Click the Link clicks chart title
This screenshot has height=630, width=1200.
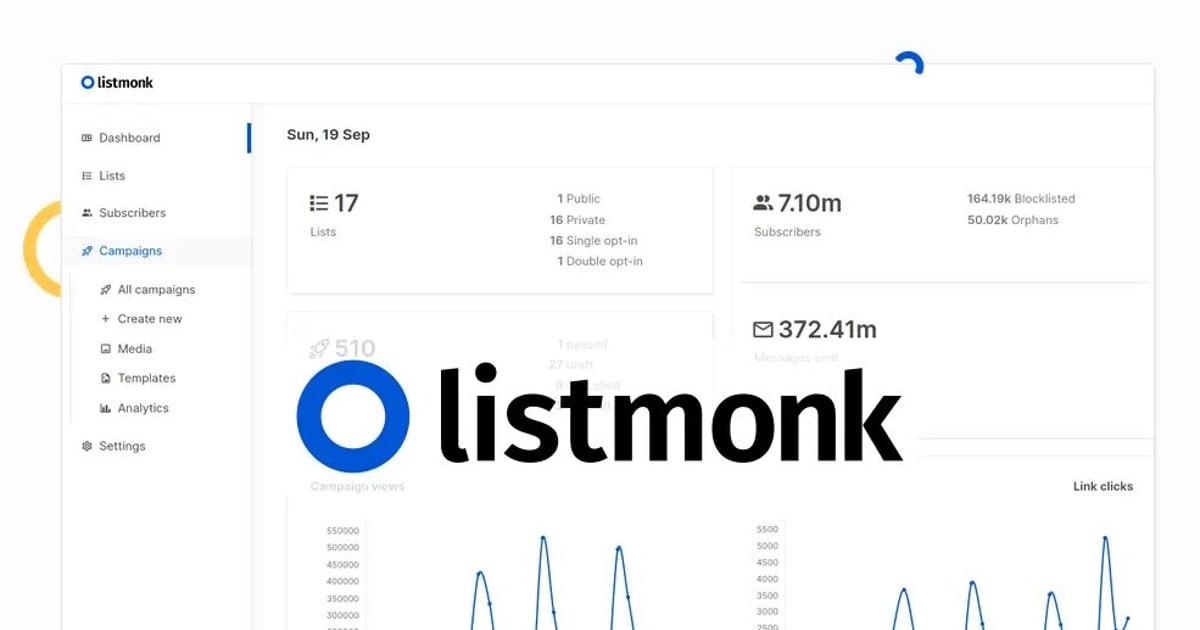[x=1103, y=487]
